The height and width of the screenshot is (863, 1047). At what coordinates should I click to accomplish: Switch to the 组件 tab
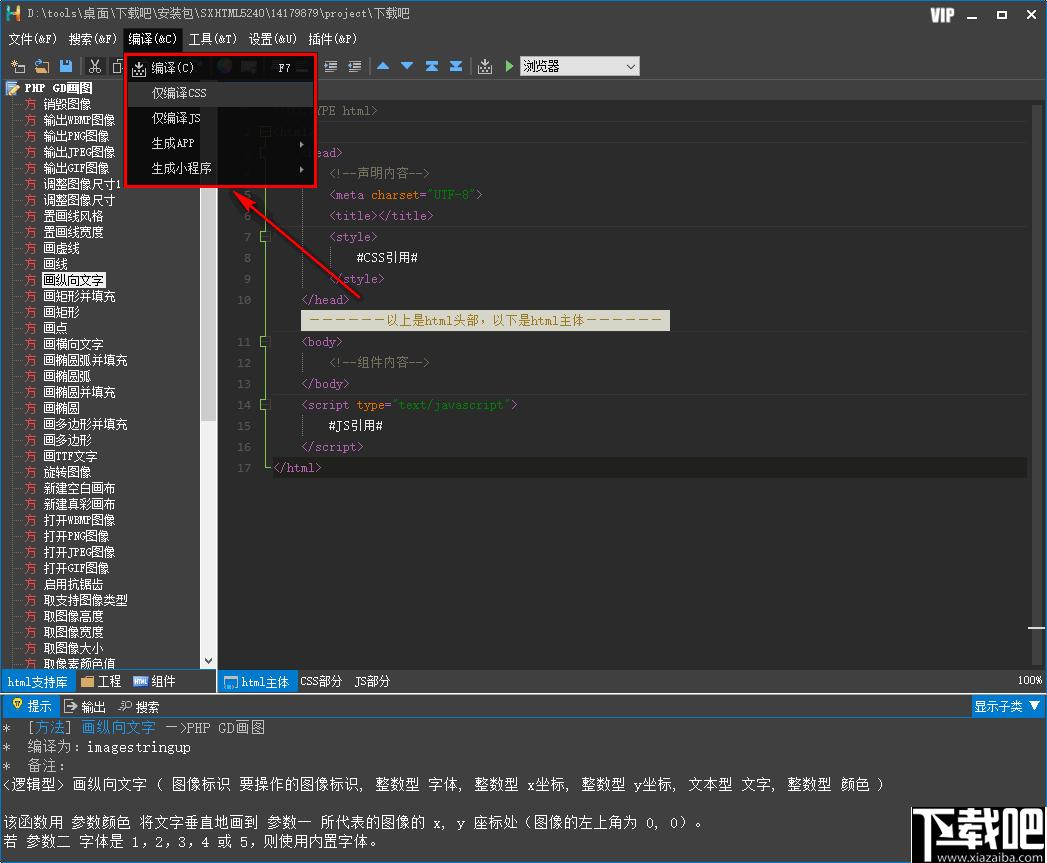(154, 682)
